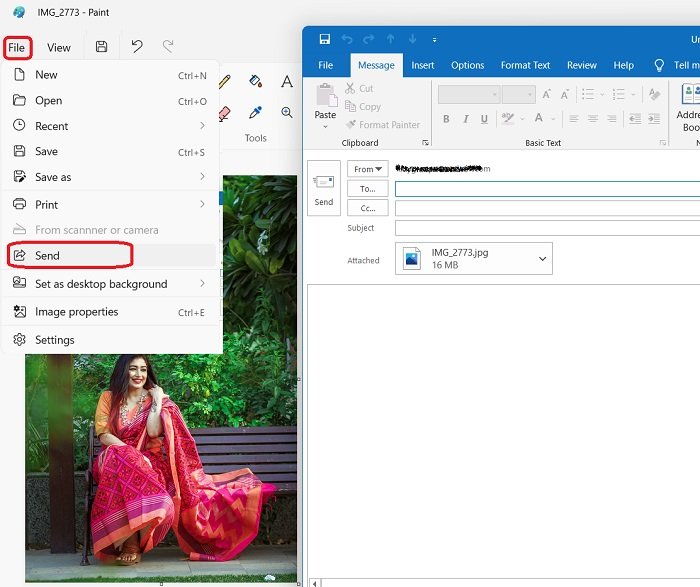The height and width of the screenshot is (587, 700).
Task: Open the Address Book icon
Action: click(x=690, y=100)
